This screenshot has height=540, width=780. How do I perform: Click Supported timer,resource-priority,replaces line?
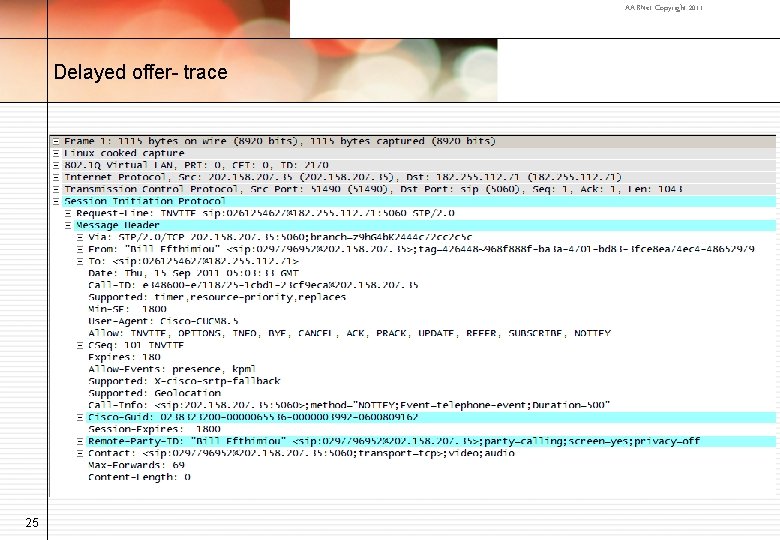pos(217,297)
